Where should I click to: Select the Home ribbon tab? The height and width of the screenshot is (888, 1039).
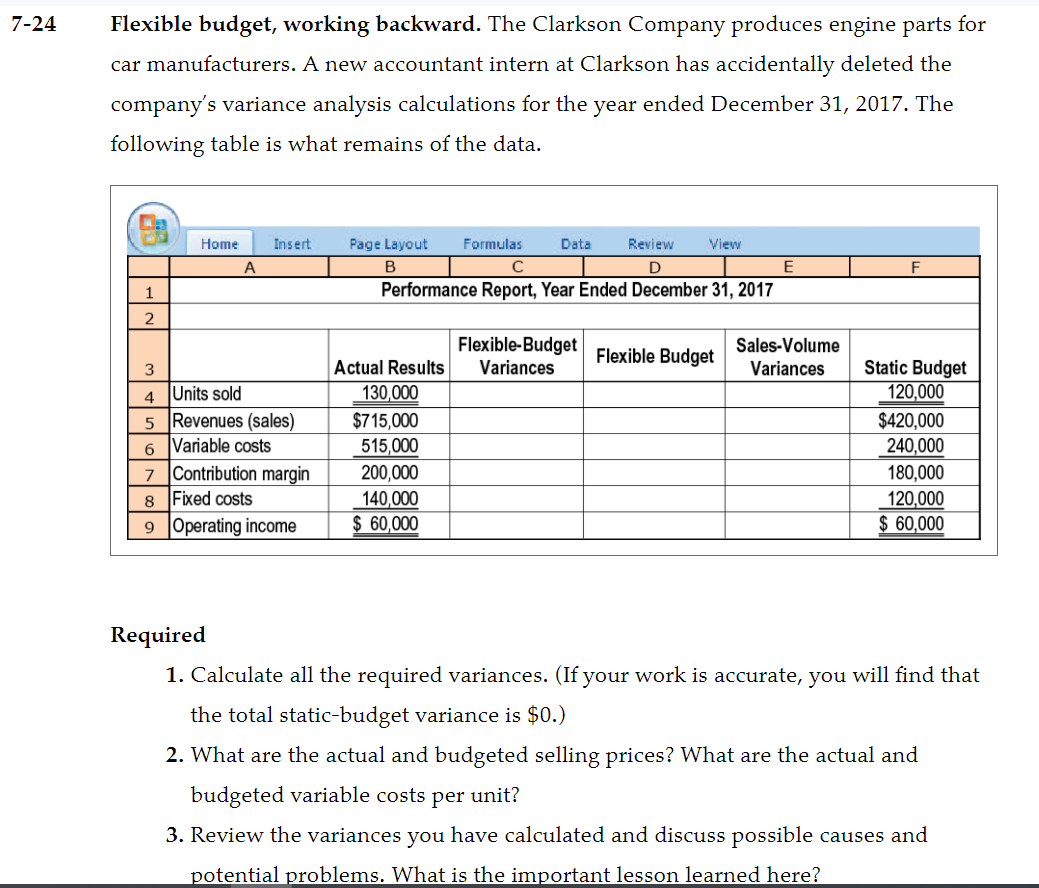(219, 243)
